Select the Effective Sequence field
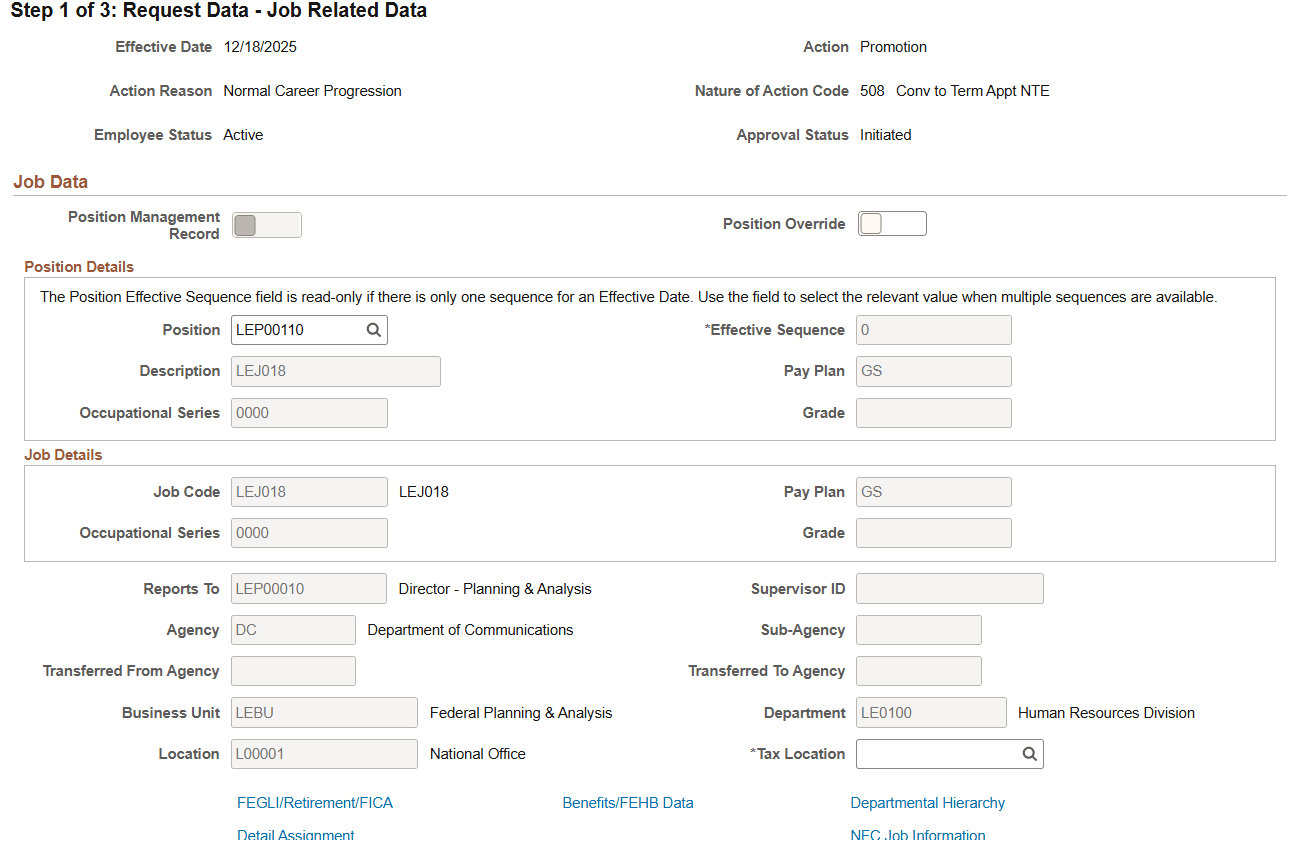This screenshot has height=841, width=1314. point(933,329)
